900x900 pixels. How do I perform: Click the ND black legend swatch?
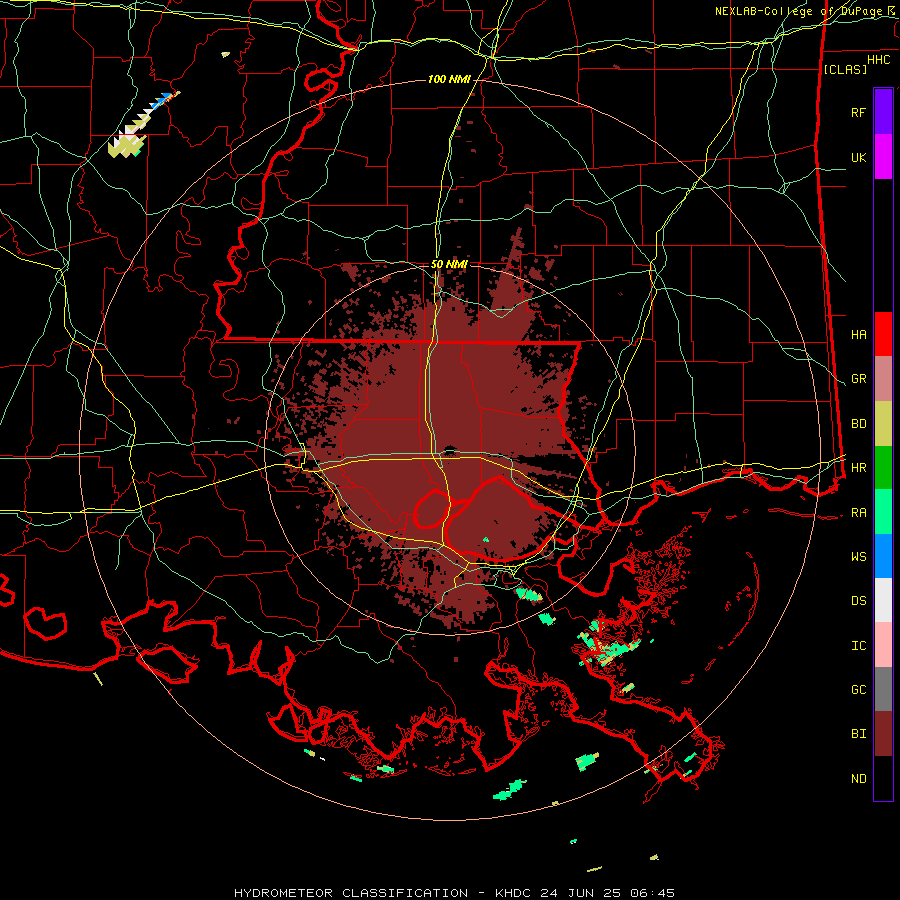tap(883, 778)
